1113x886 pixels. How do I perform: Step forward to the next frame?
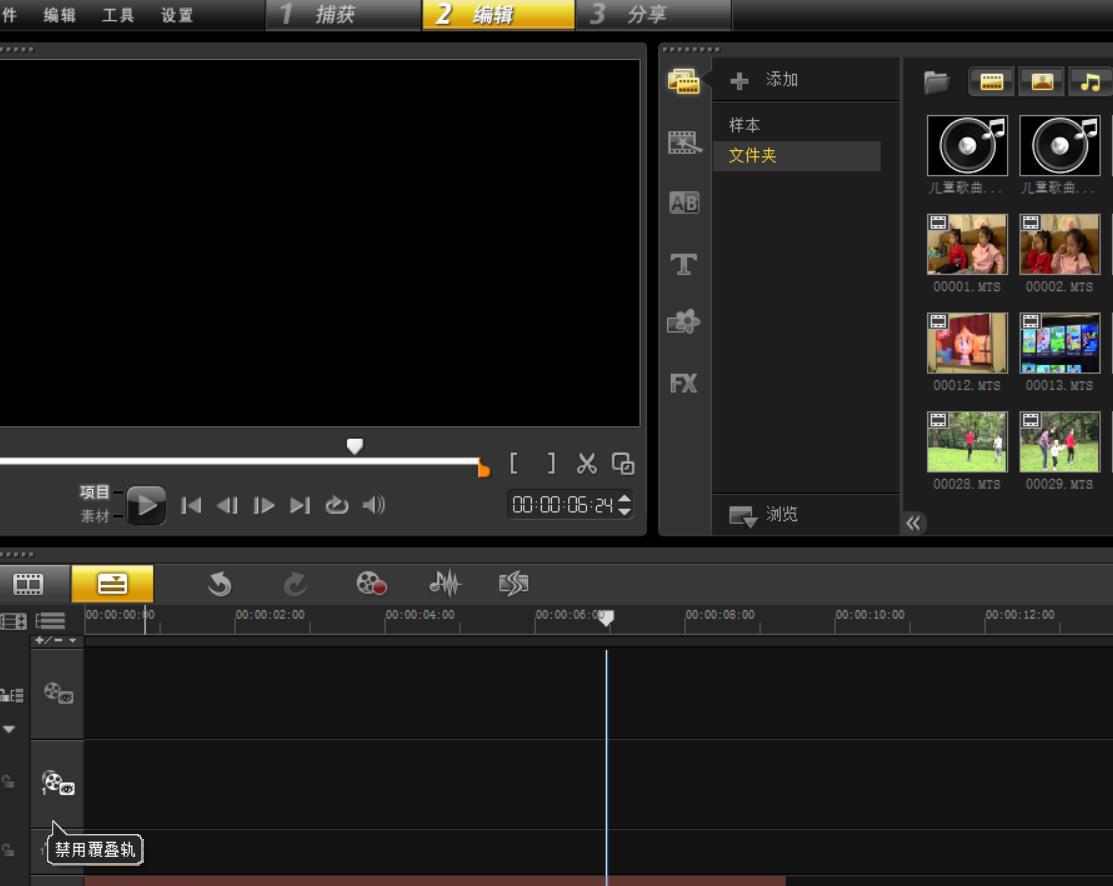(x=264, y=505)
